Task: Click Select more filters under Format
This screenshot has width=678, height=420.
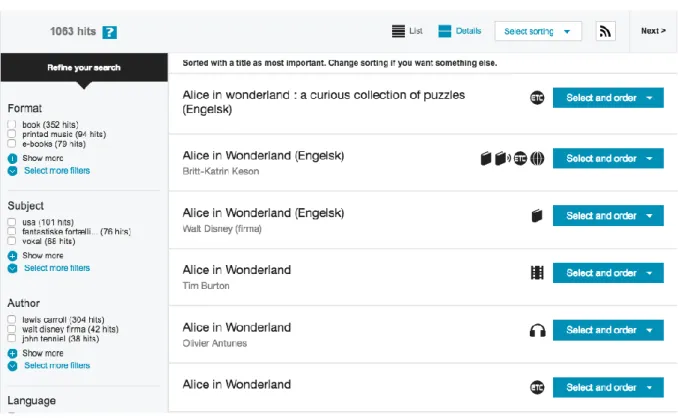Action: pyautogui.click(x=57, y=171)
